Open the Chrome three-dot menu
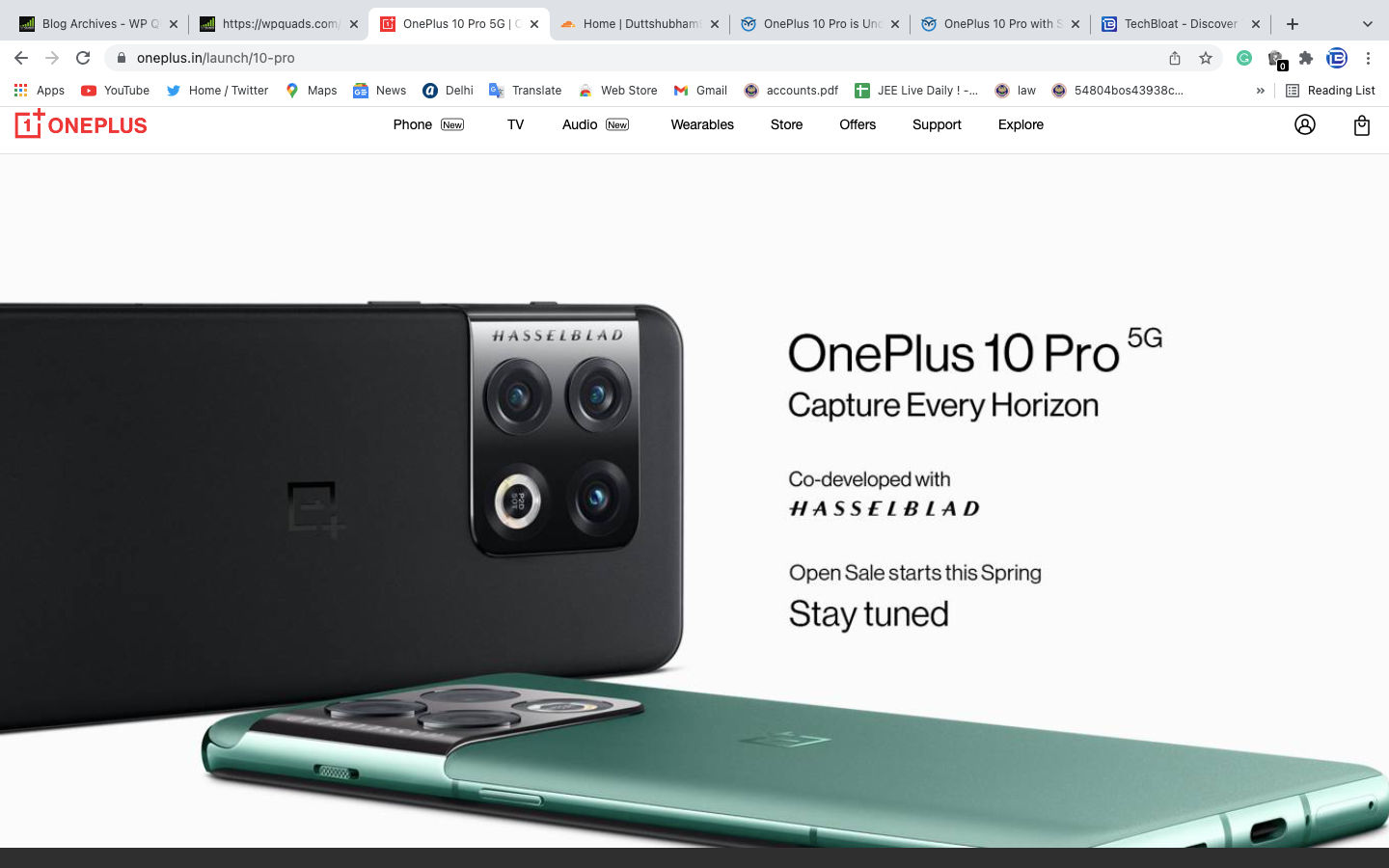The width and height of the screenshot is (1389, 868). (1368, 58)
